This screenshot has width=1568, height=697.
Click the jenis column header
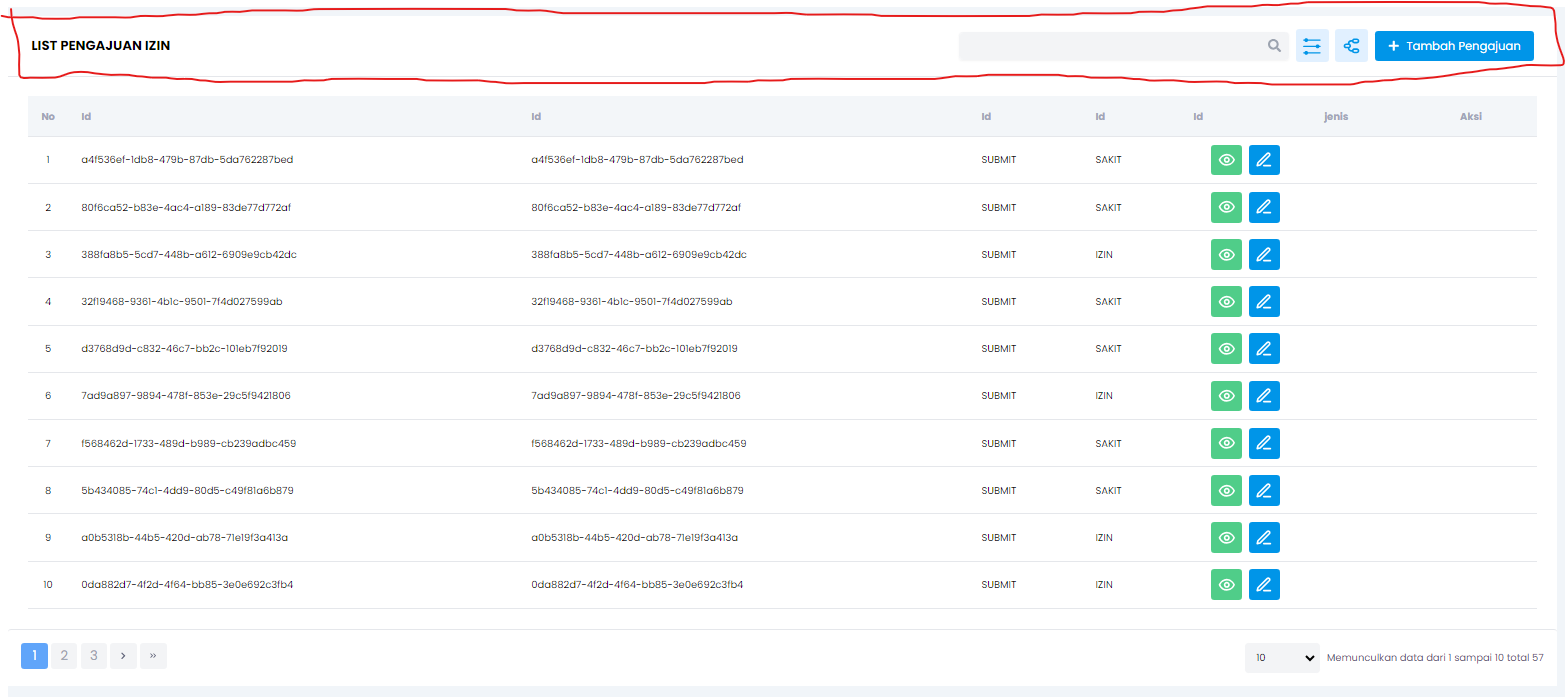coord(1335,117)
